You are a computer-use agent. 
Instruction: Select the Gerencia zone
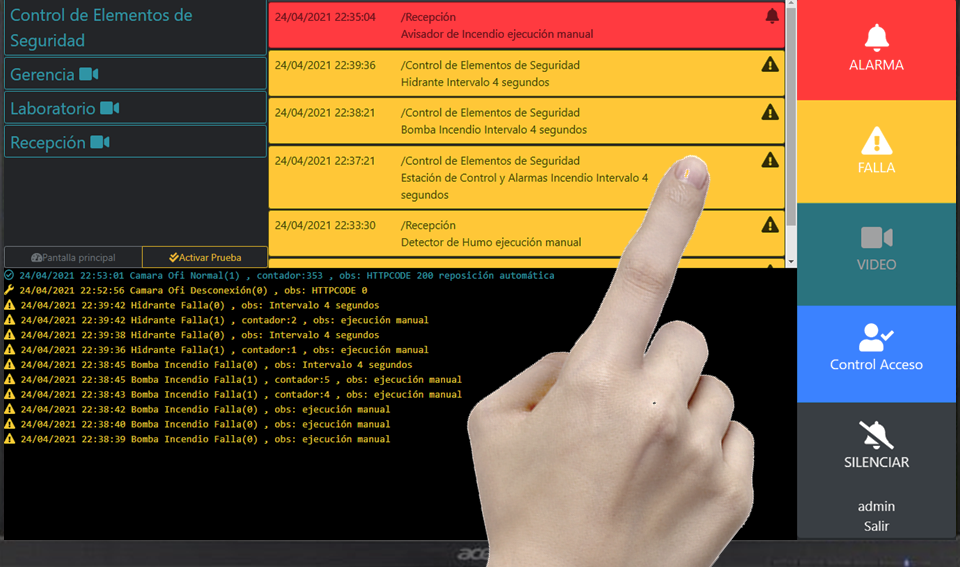[x=135, y=74]
